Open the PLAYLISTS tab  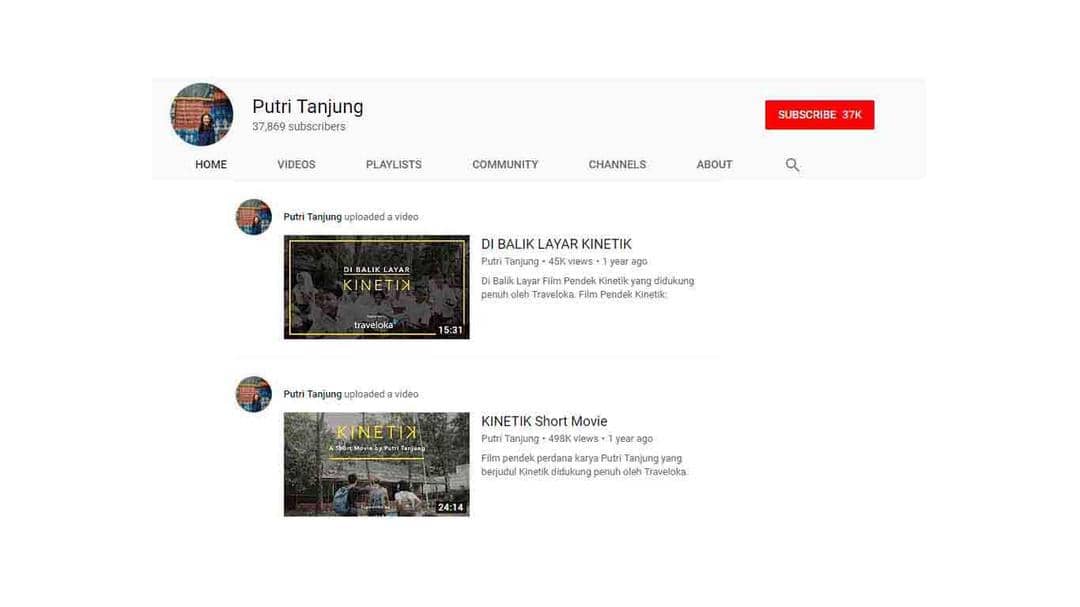[x=393, y=165]
